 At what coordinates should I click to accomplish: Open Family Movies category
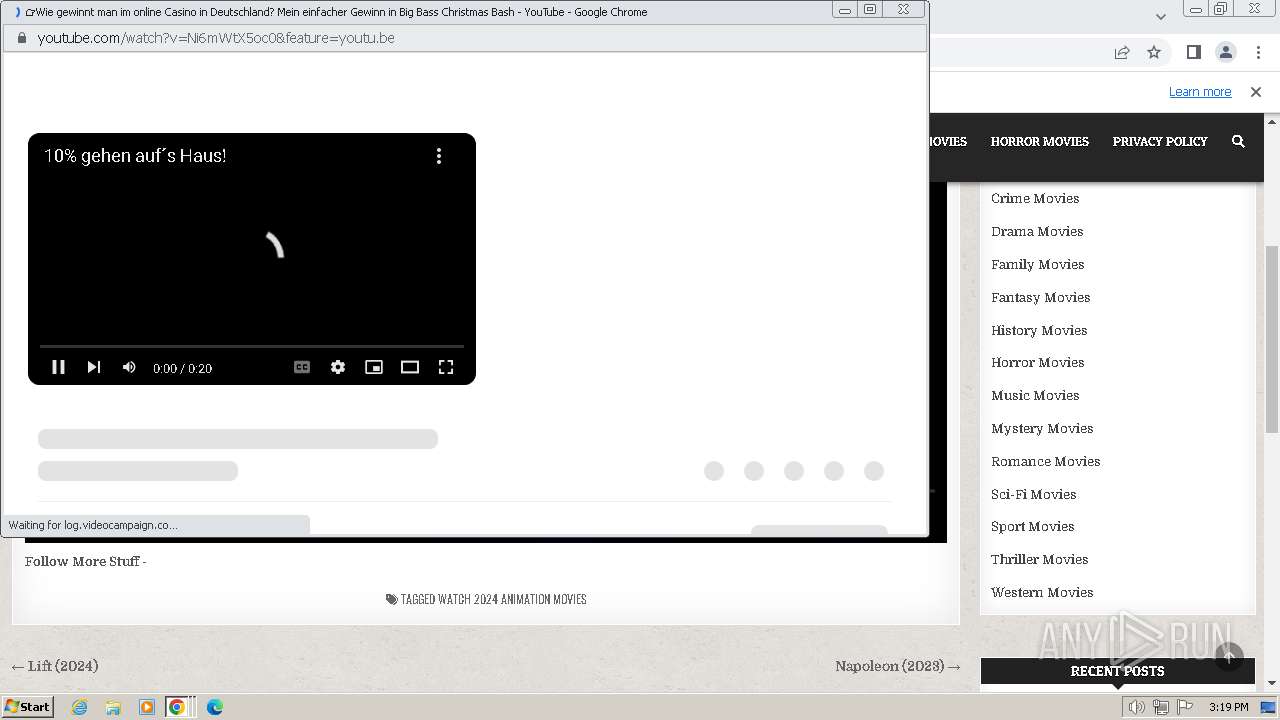1038,264
